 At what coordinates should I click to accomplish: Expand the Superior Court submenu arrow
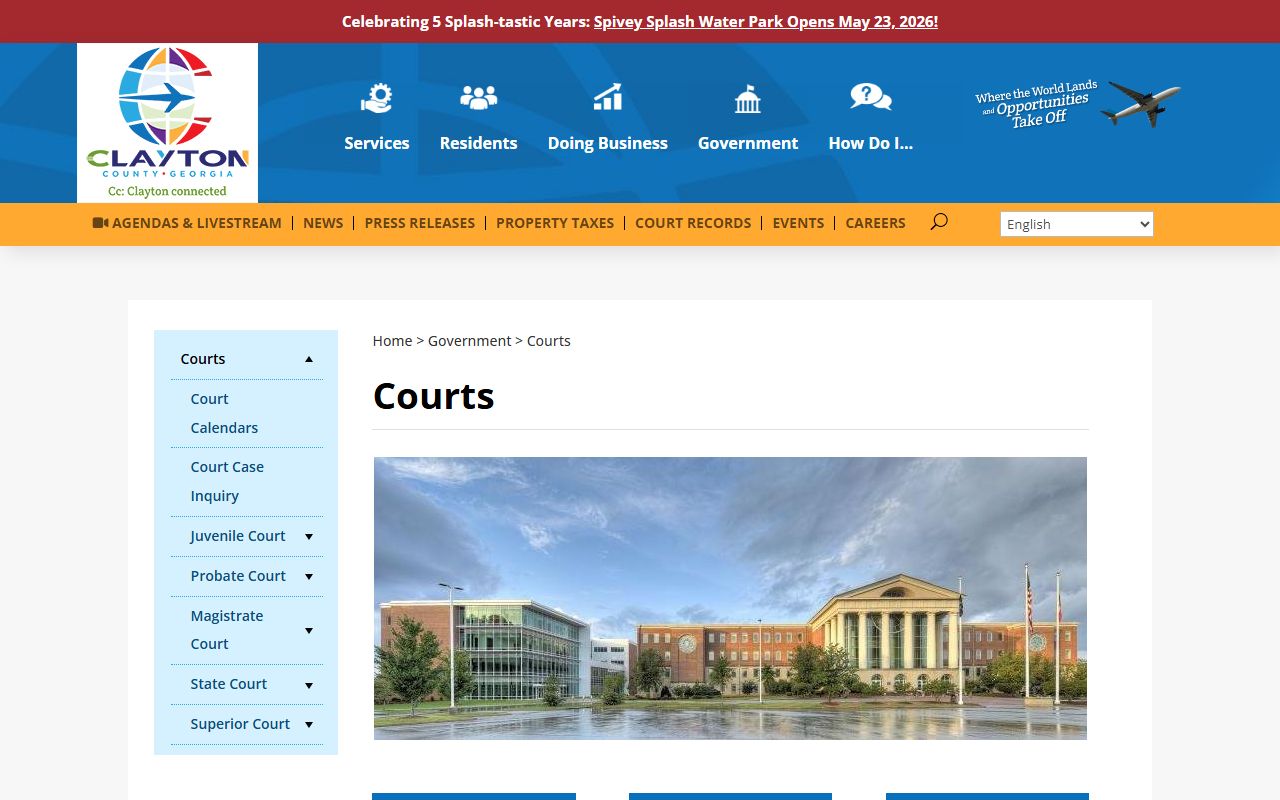pos(309,725)
